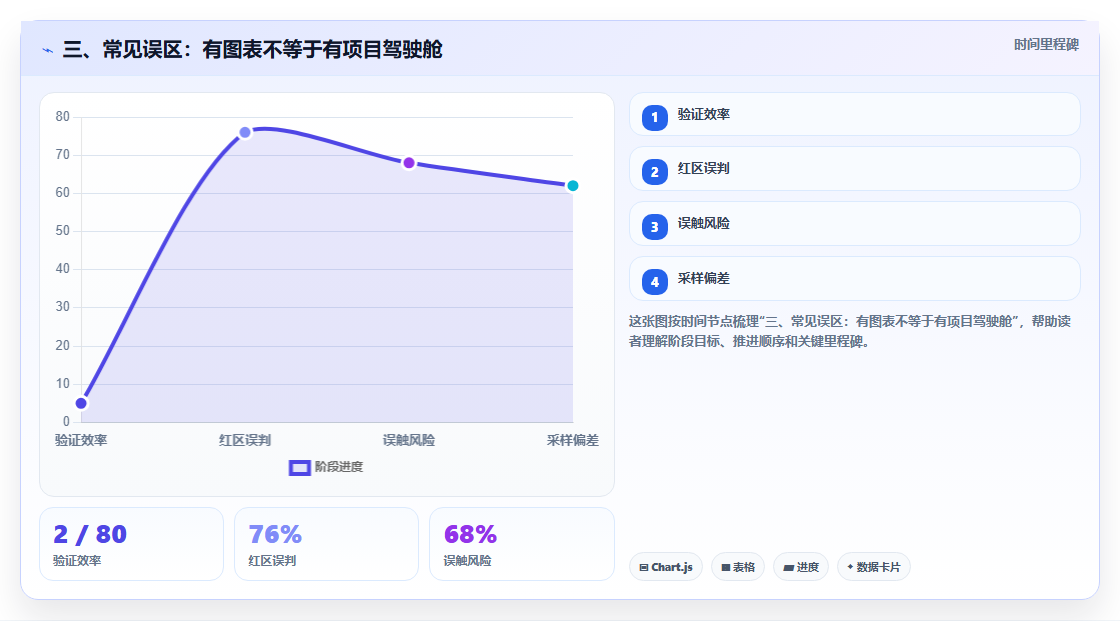Click the x-axis label 红区误判
The width and height of the screenshot is (1120, 621).
[x=245, y=440]
